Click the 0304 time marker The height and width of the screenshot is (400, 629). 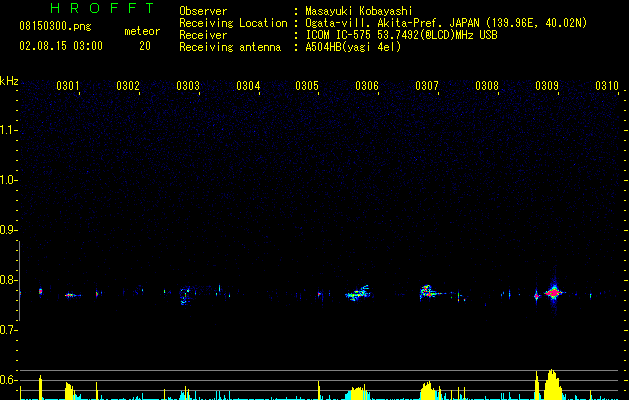248,86
